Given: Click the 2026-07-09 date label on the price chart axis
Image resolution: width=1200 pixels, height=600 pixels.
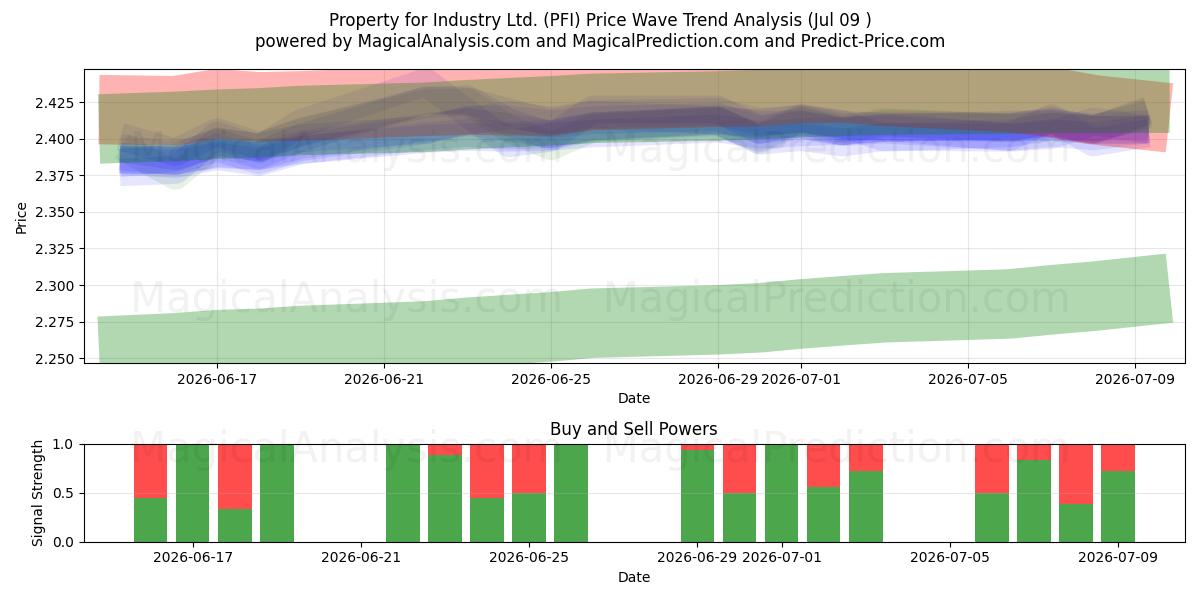Looking at the screenshot, I should tap(1135, 379).
